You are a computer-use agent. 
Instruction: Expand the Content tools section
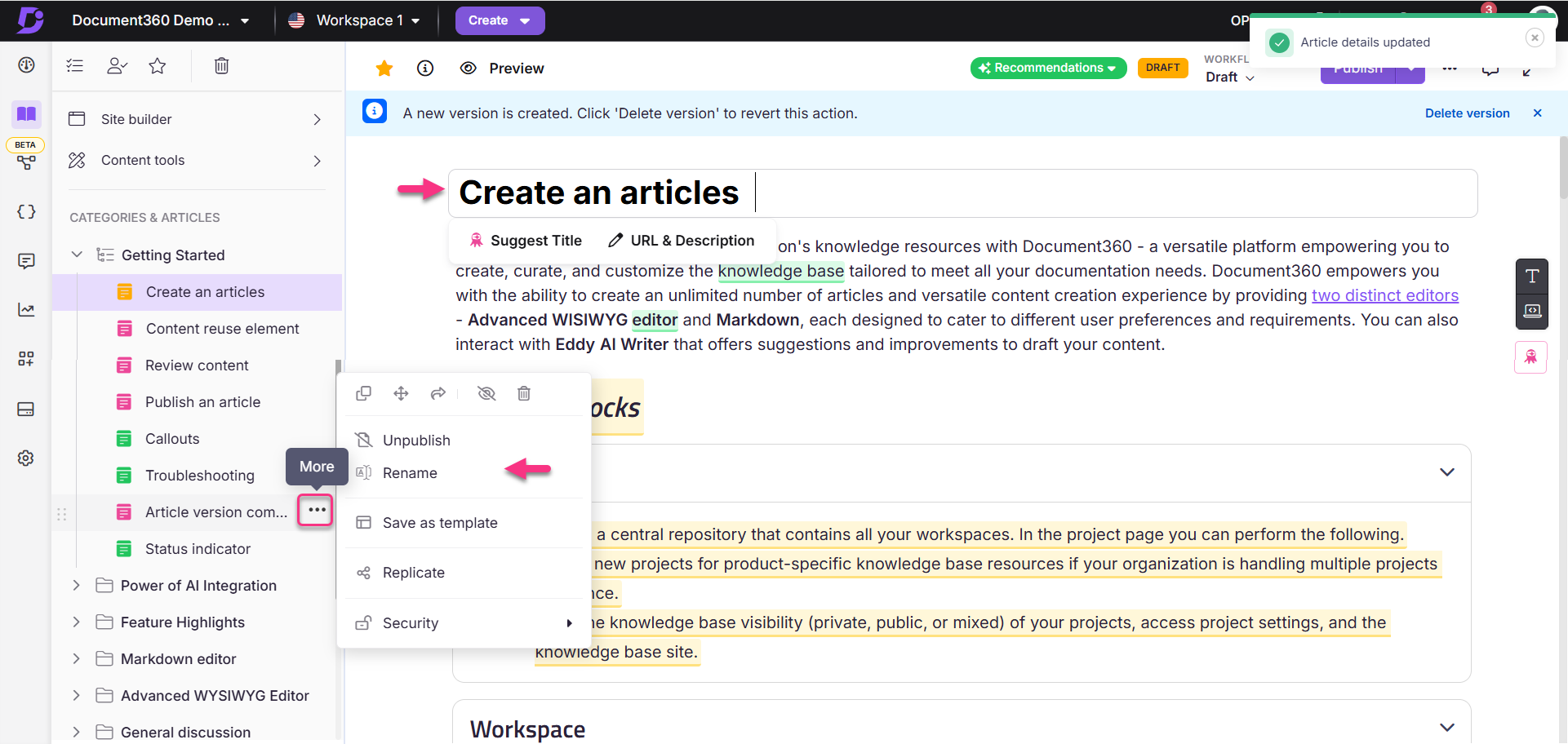click(196, 161)
